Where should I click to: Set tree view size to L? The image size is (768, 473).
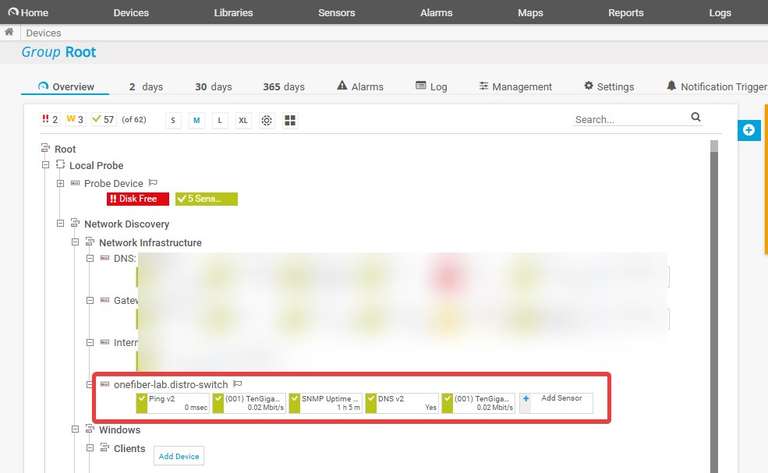220,120
